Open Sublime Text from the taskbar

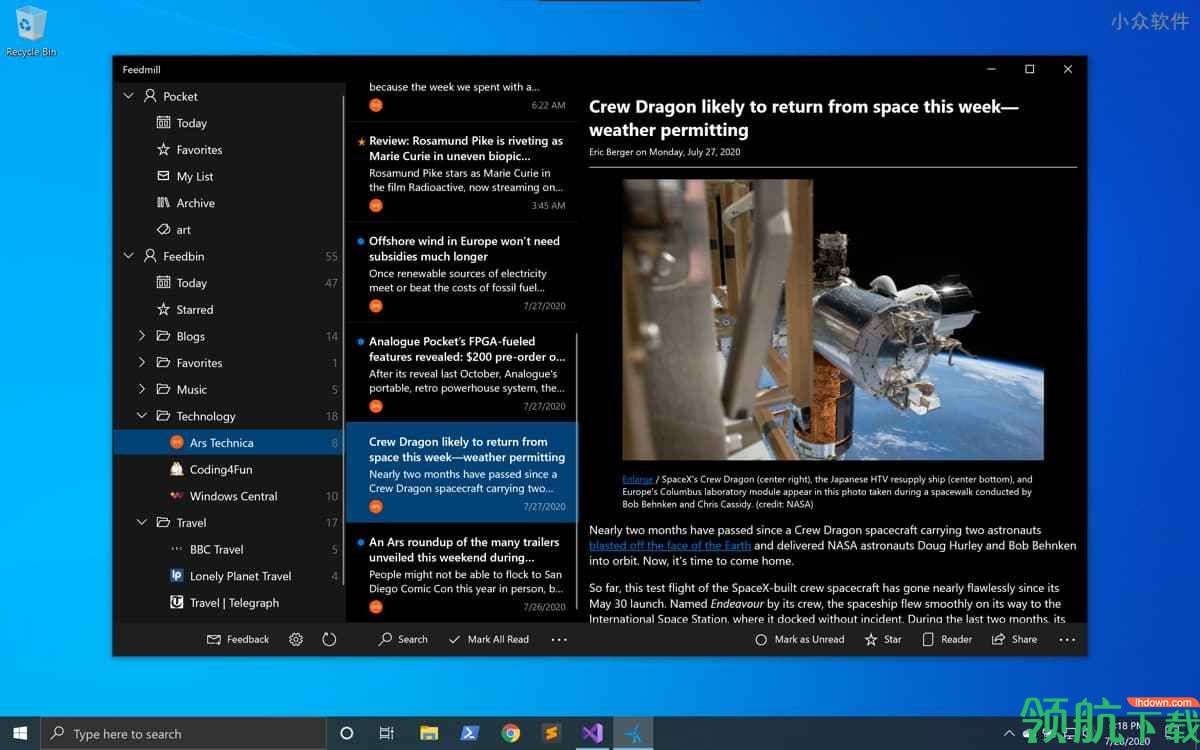click(x=551, y=733)
